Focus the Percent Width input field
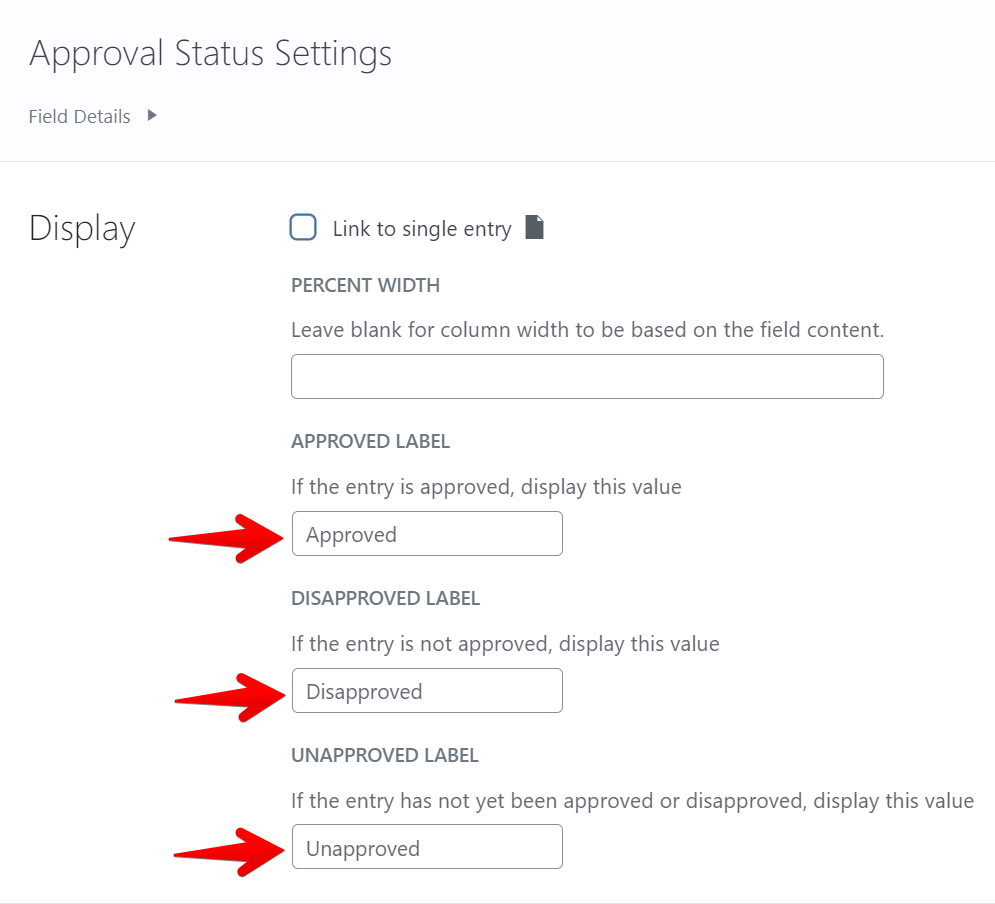The width and height of the screenshot is (995, 904). [587, 377]
